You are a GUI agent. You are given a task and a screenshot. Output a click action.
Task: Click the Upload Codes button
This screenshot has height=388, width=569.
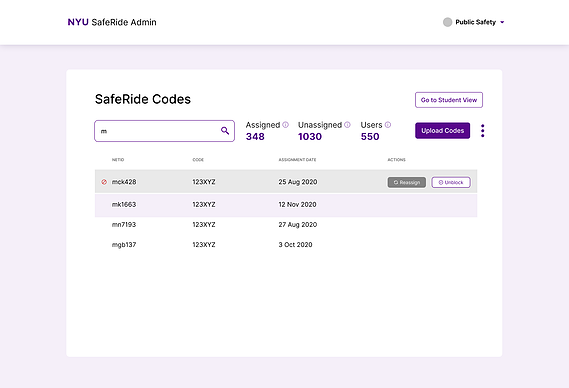[x=442, y=131]
